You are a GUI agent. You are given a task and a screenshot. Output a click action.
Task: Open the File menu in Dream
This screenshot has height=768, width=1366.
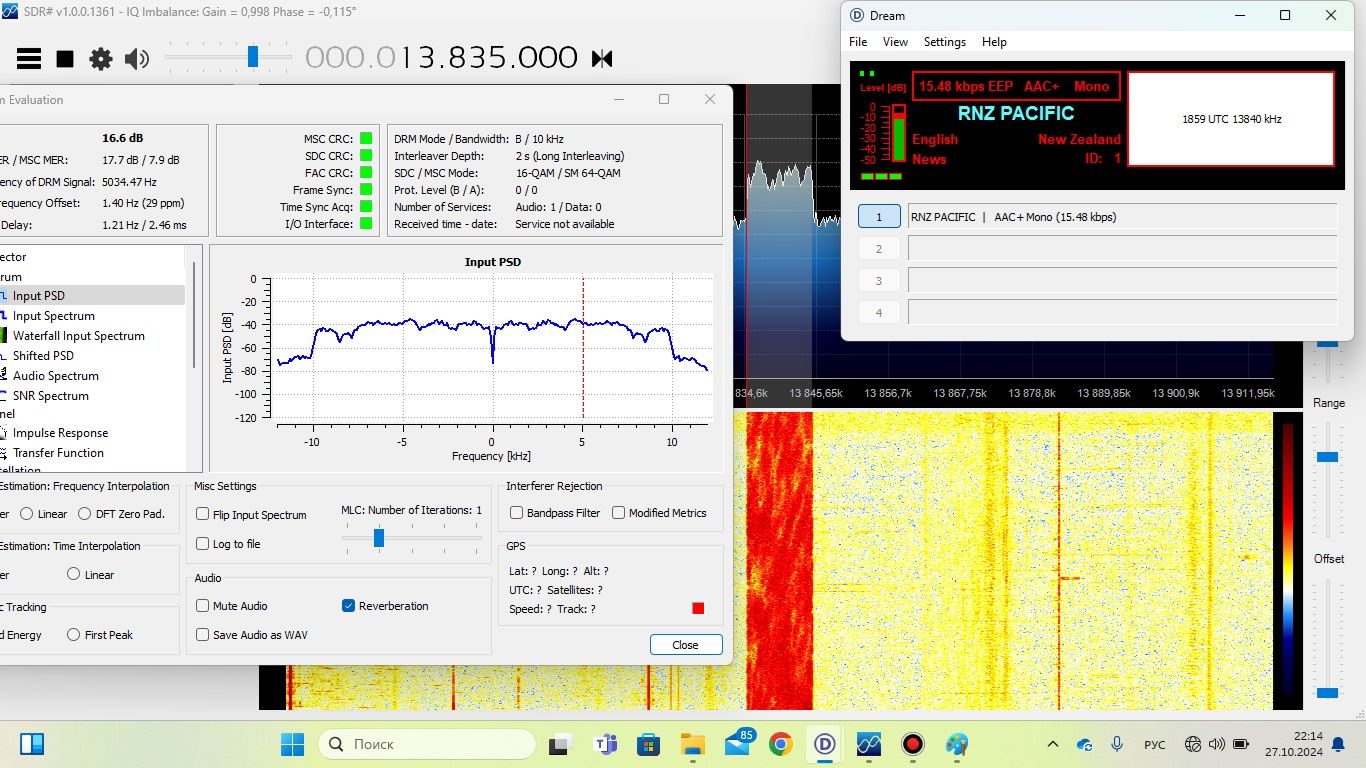pos(858,42)
